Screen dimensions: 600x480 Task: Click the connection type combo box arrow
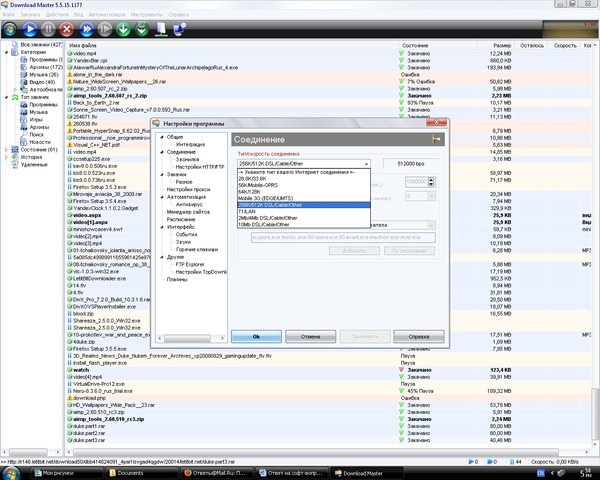(366, 164)
